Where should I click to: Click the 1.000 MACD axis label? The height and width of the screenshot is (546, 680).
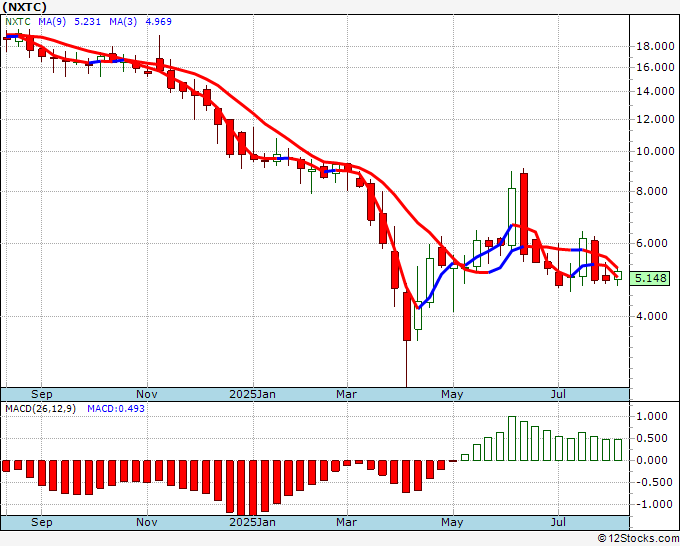click(x=654, y=416)
